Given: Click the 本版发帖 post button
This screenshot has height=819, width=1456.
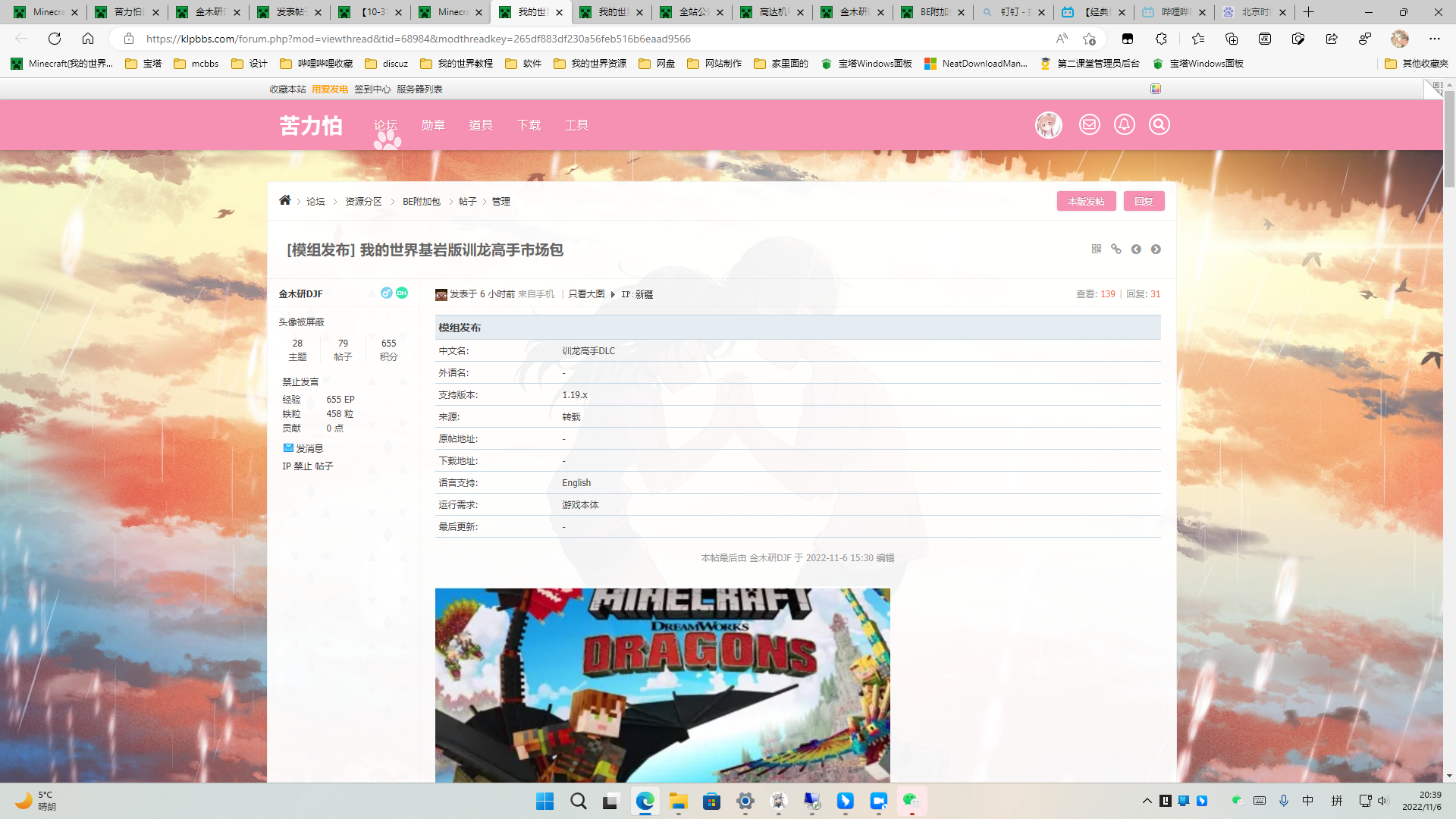Looking at the screenshot, I should pos(1086,201).
